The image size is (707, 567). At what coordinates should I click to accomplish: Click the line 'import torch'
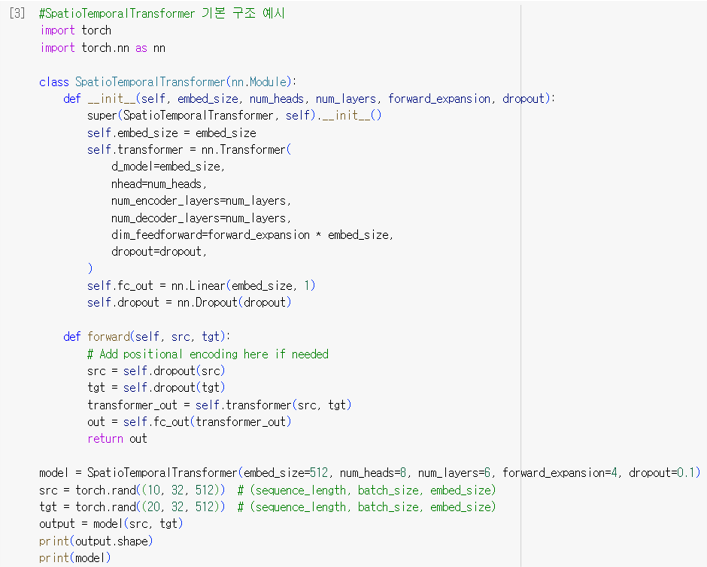(x=76, y=30)
